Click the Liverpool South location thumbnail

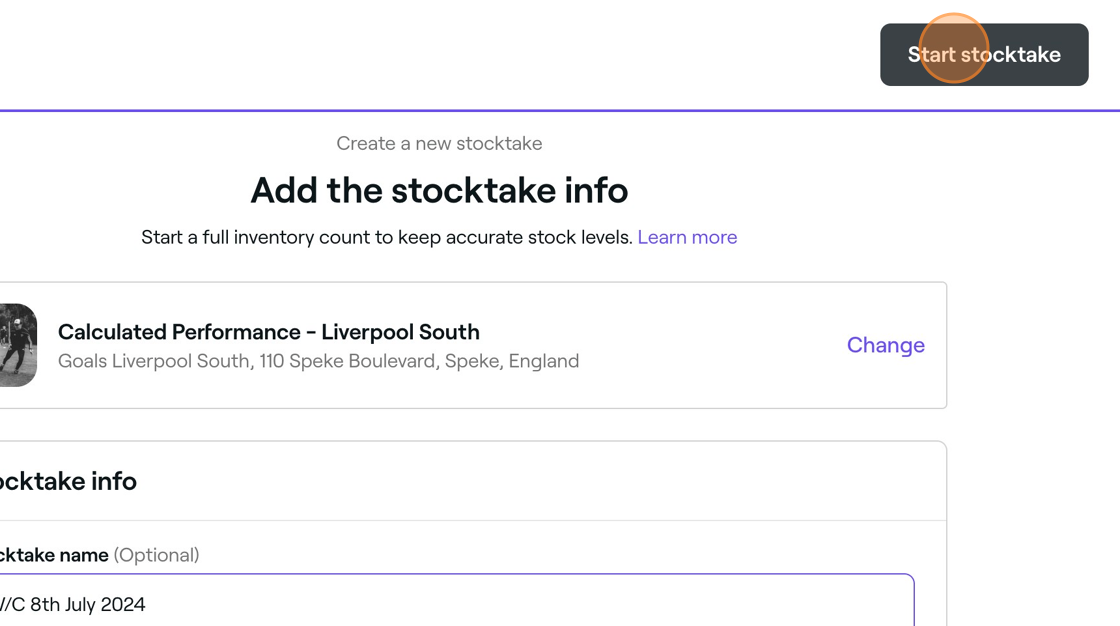(x=18, y=345)
